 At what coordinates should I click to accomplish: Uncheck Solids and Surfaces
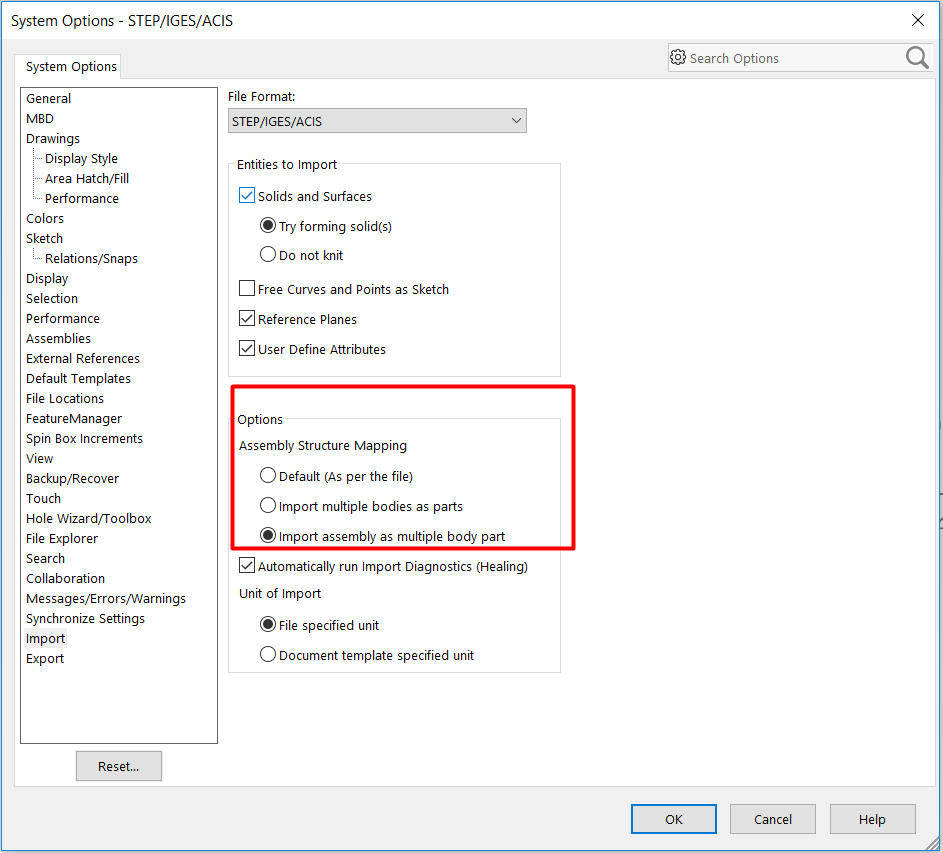pyautogui.click(x=247, y=196)
